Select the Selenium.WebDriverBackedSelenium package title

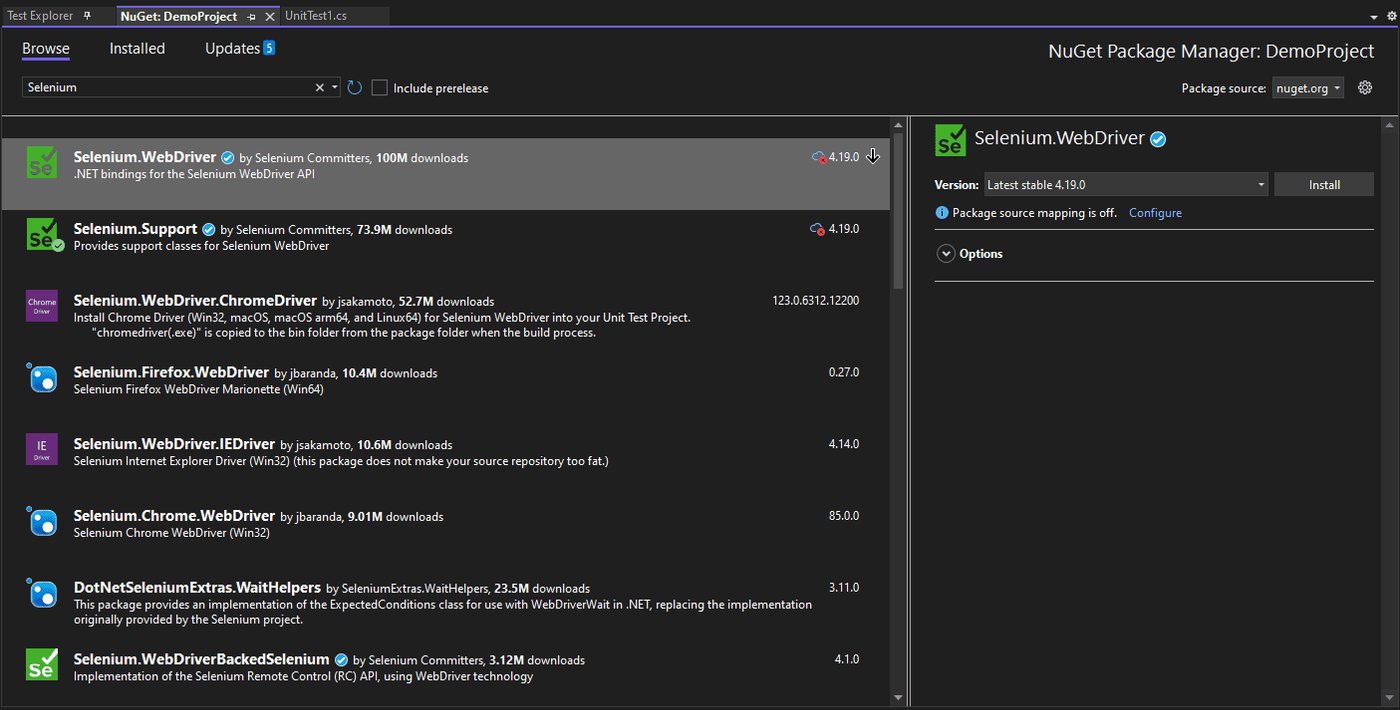coord(201,660)
